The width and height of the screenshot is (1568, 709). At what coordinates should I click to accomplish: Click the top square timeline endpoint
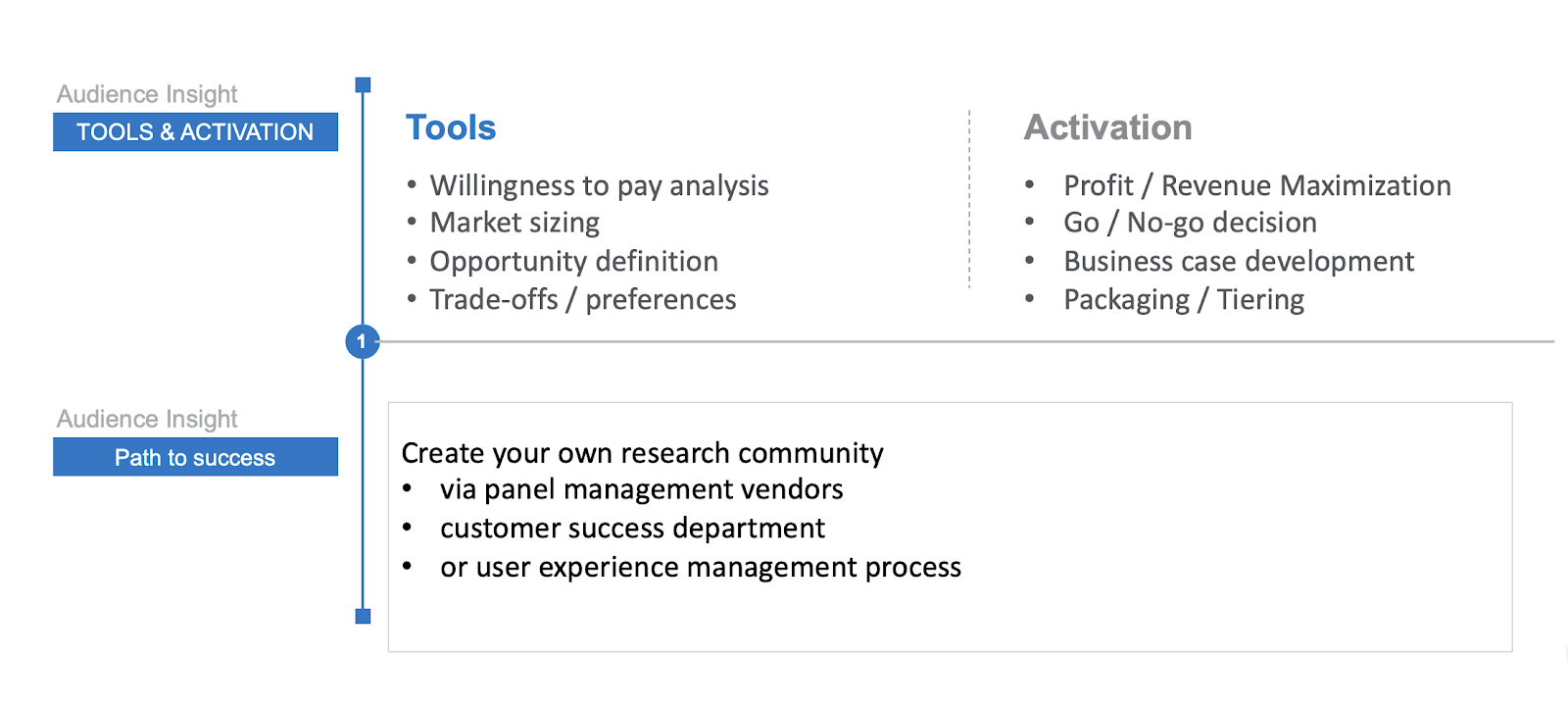(363, 85)
